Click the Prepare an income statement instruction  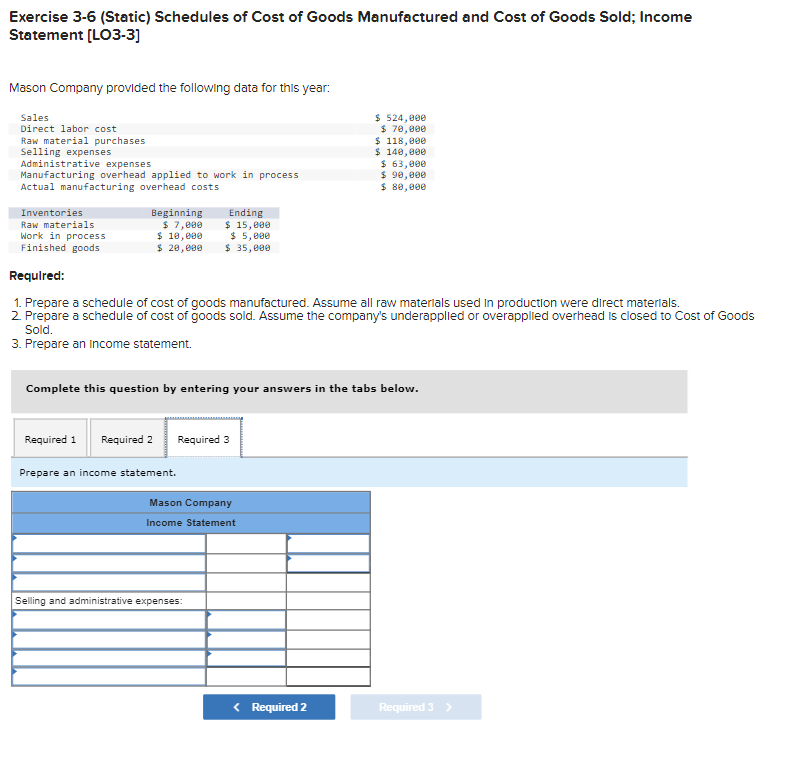click(98, 472)
